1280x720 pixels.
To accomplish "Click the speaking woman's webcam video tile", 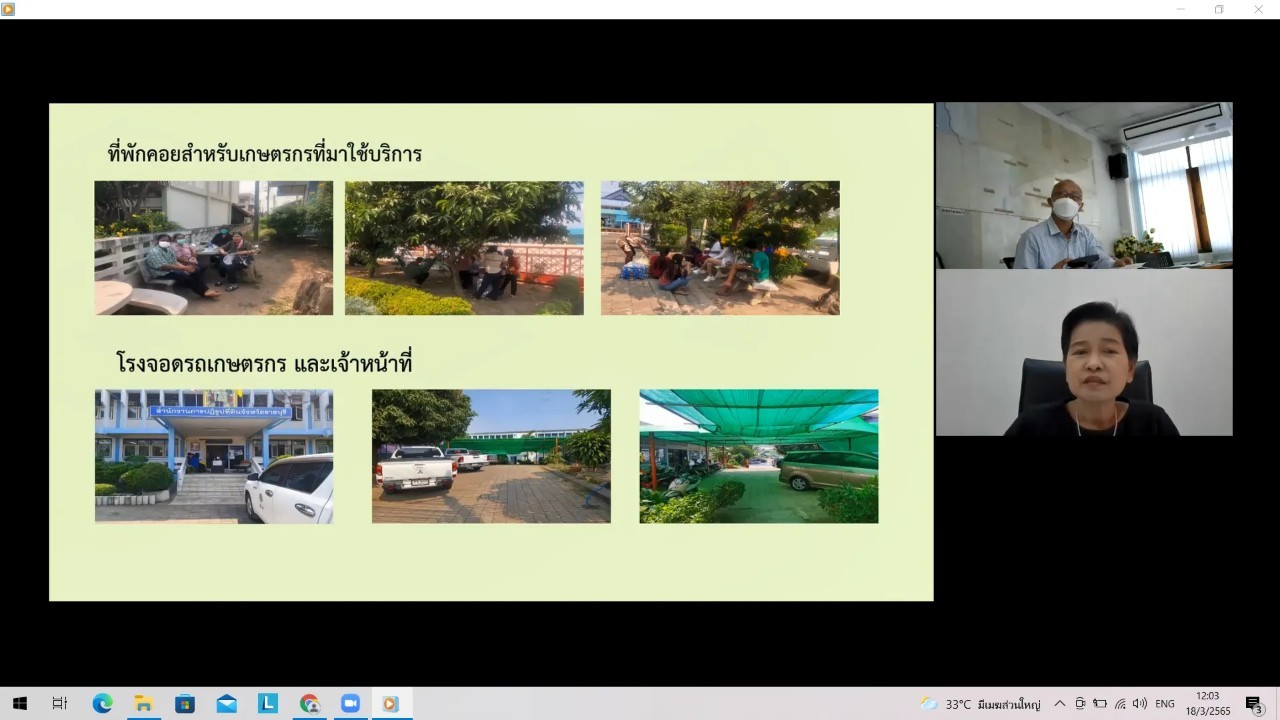I will point(1084,352).
